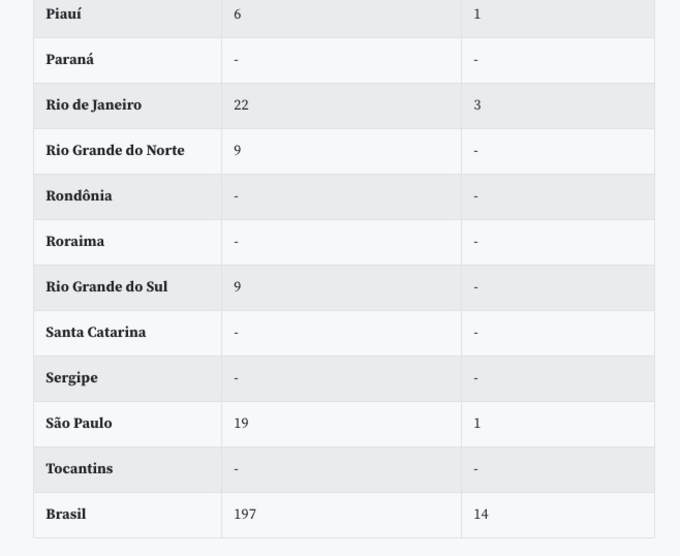Click the Santa Catarina row label
The width and height of the screenshot is (680, 556).
tap(95, 332)
